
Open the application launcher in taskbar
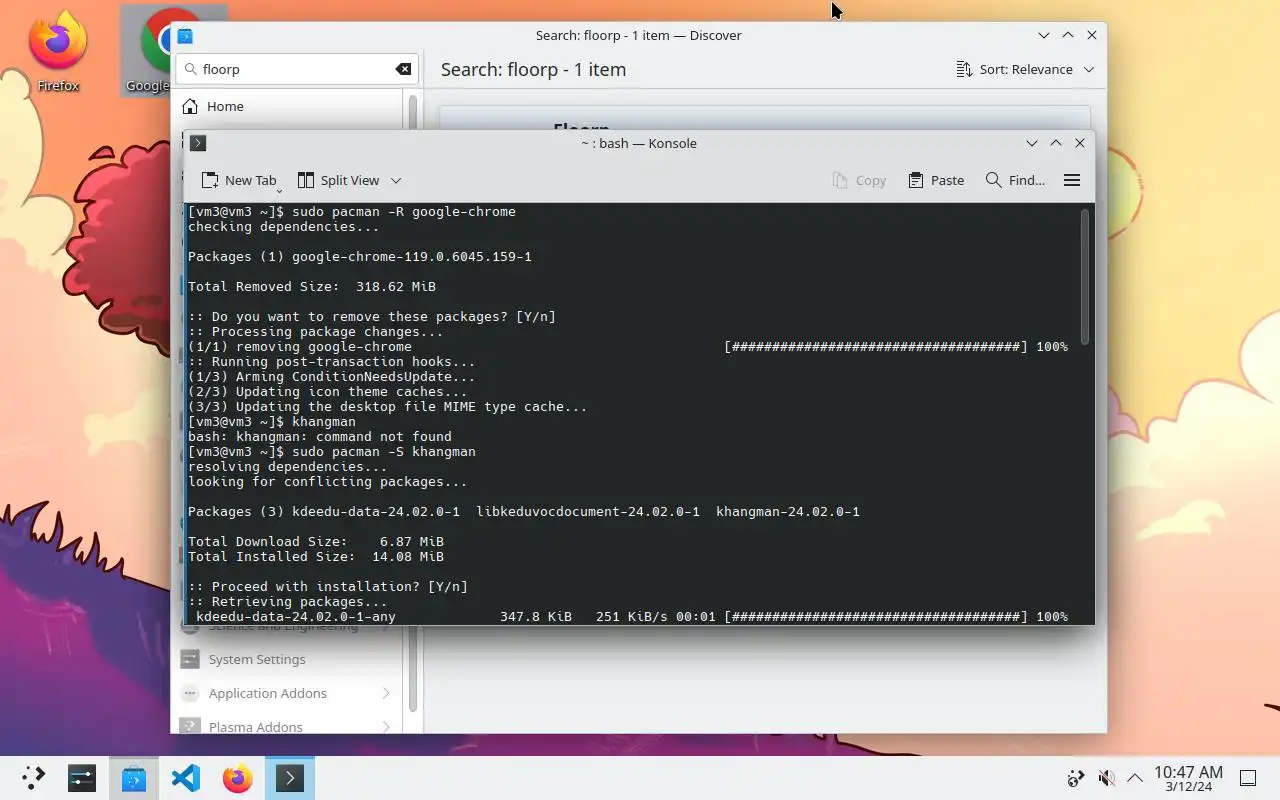pyautogui.click(x=34, y=778)
